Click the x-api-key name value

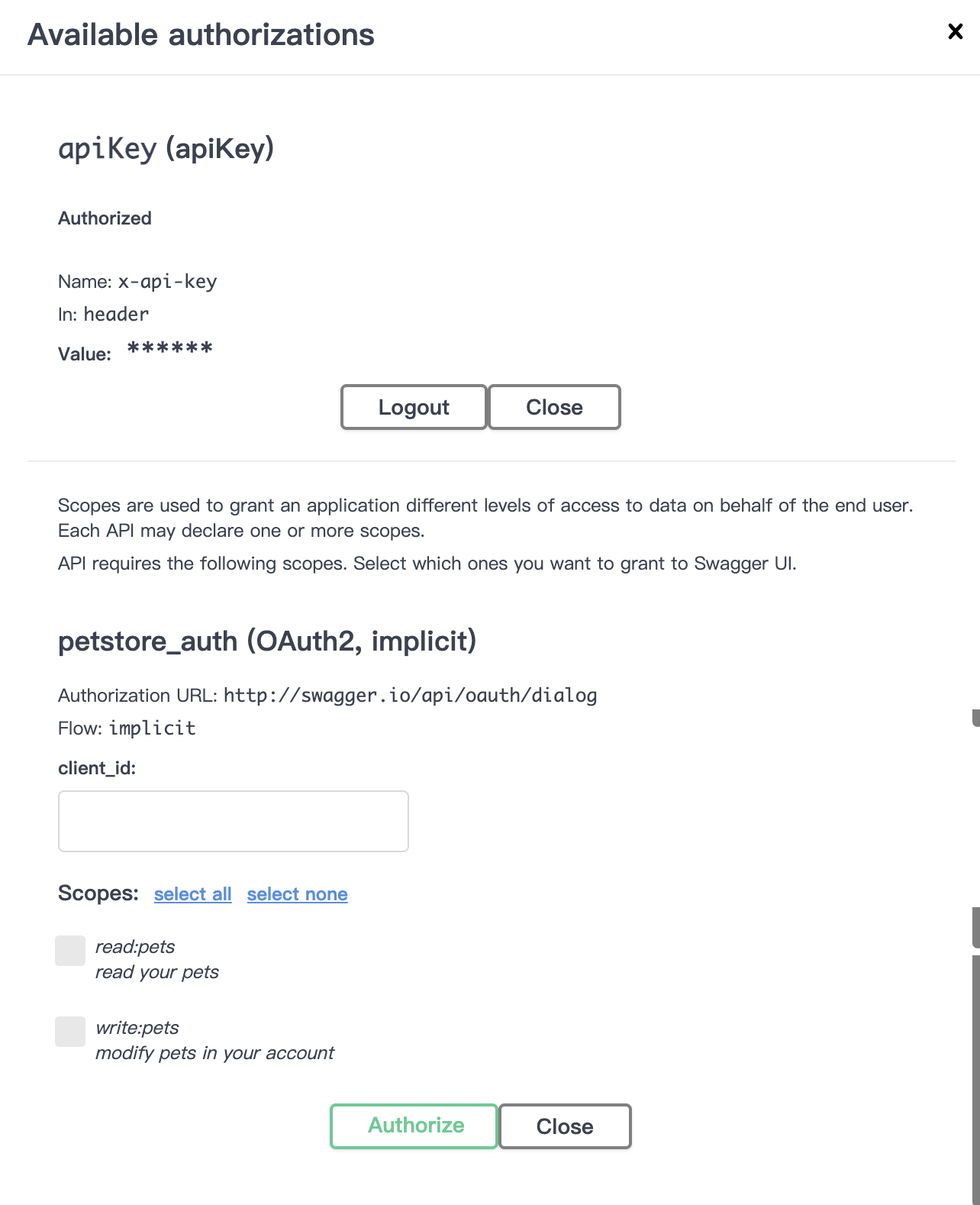pos(167,282)
